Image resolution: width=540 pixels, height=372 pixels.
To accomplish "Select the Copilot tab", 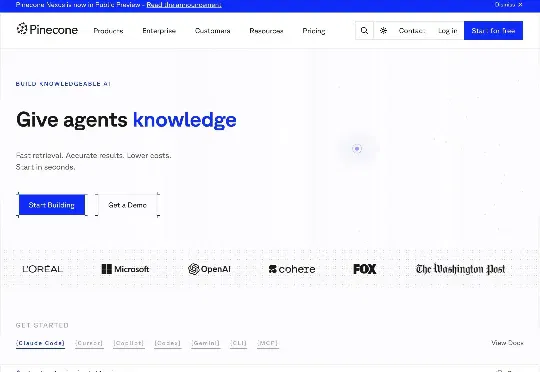I will tap(128, 343).
